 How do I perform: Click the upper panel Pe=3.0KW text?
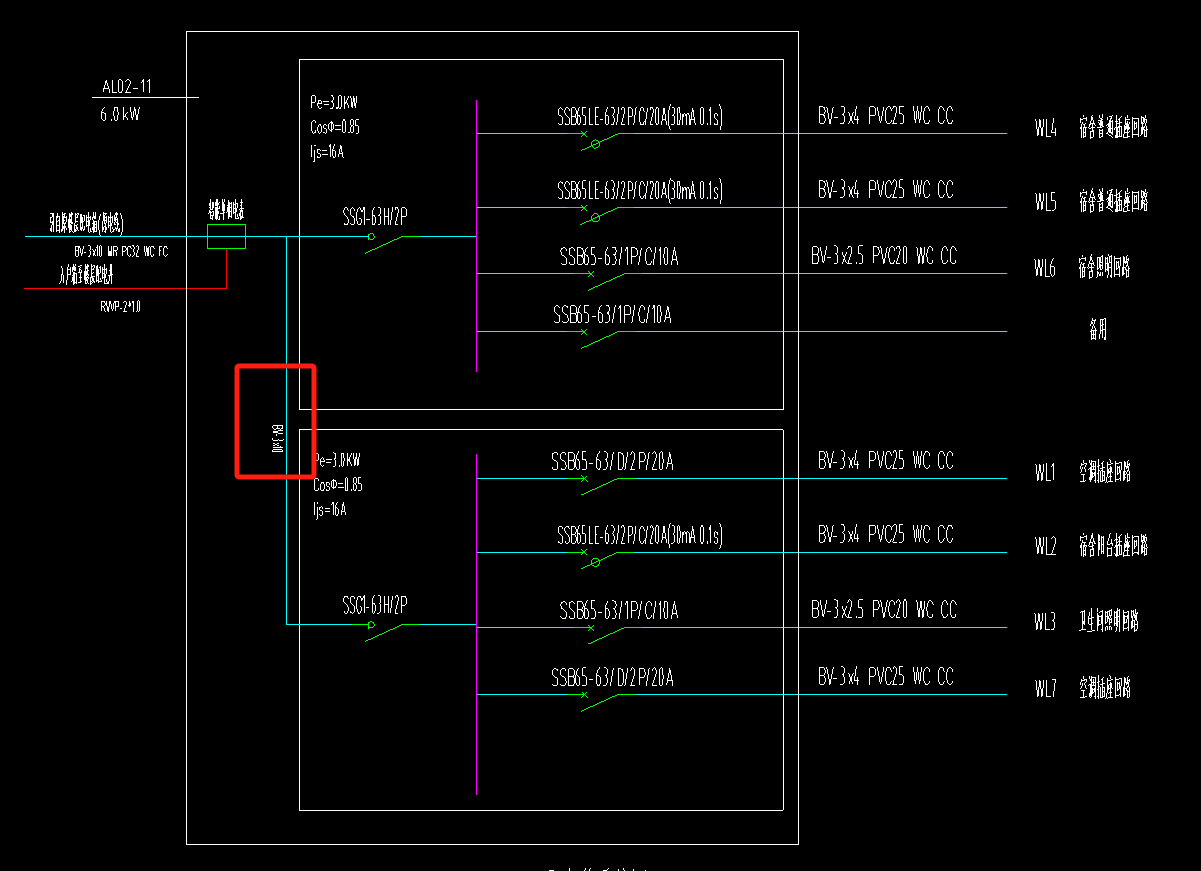335,103
